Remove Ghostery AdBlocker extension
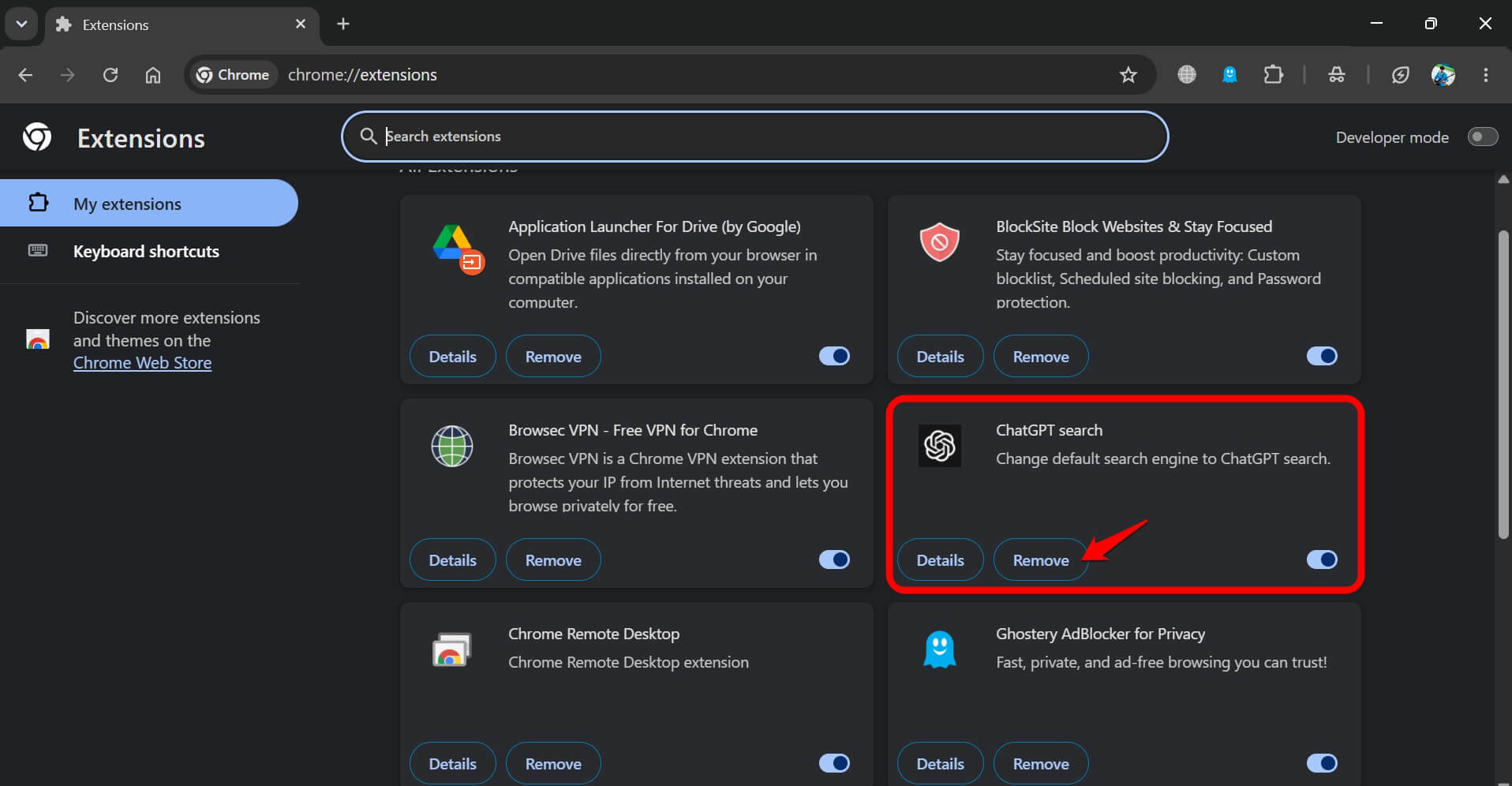The width and height of the screenshot is (1512, 786). click(x=1041, y=763)
